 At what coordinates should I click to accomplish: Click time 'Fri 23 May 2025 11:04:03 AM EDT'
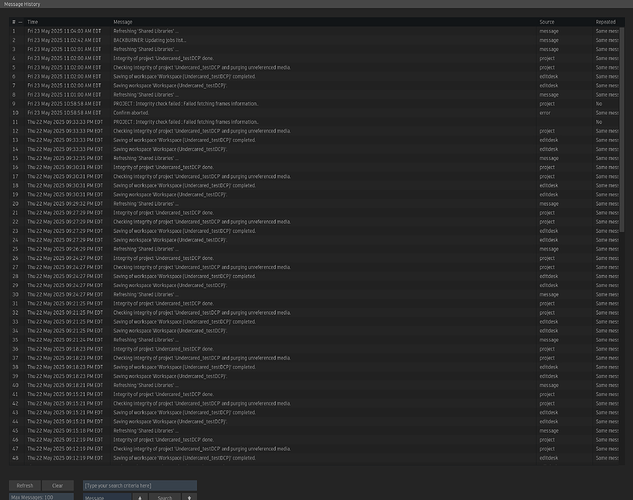[x=64, y=31]
